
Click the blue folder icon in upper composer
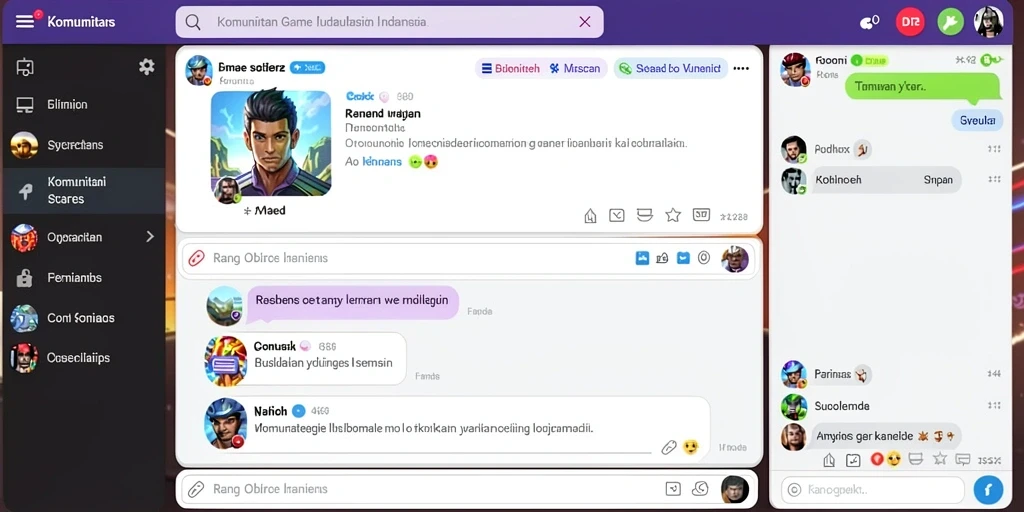[683, 258]
